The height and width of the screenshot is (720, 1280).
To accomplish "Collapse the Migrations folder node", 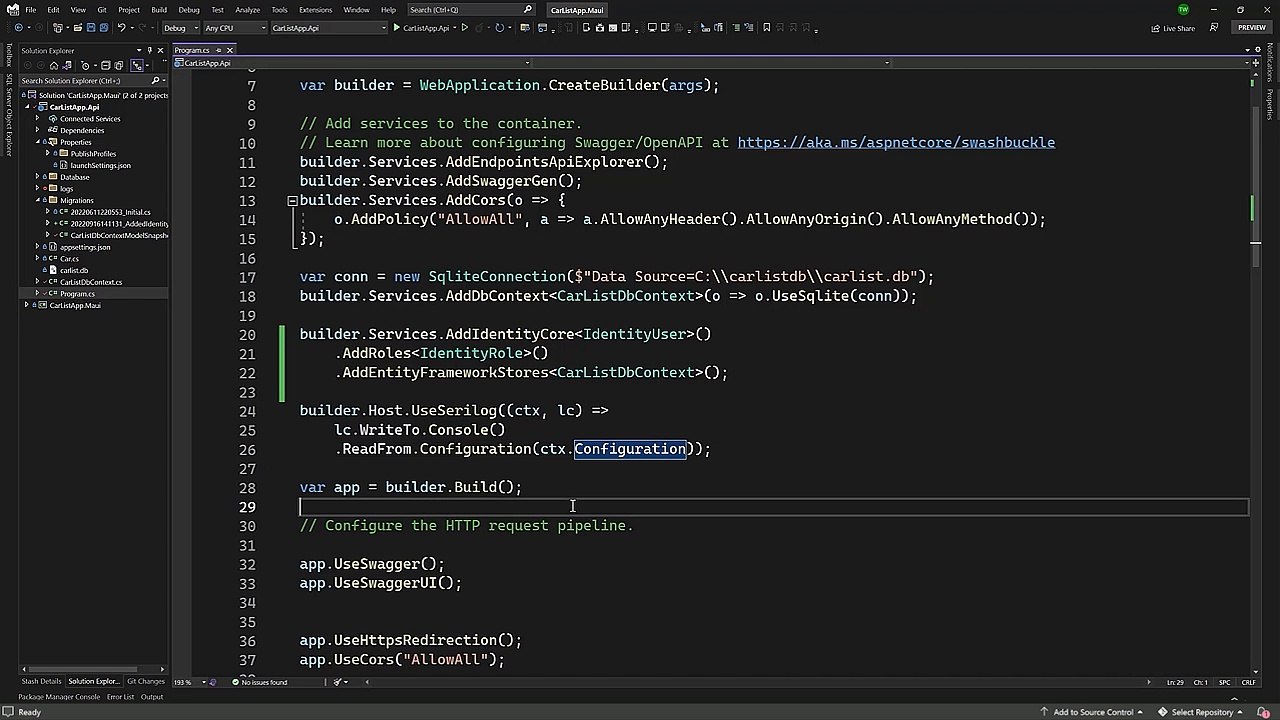I will coord(38,200).
